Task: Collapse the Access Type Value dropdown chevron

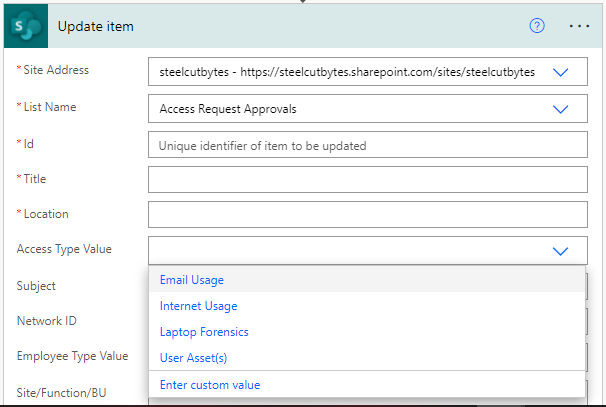Action: point(560,251)
